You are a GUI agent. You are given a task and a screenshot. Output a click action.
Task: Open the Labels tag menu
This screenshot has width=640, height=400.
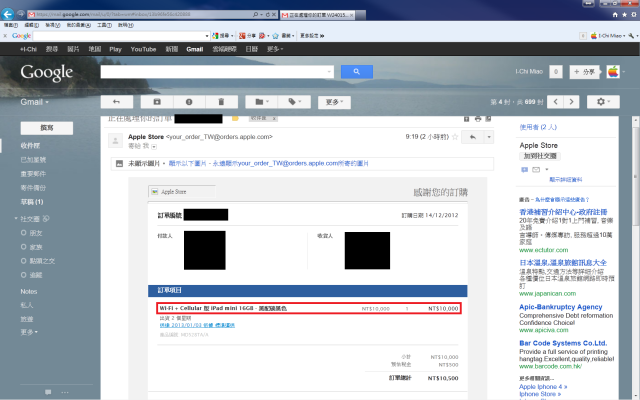click(294, 102)
